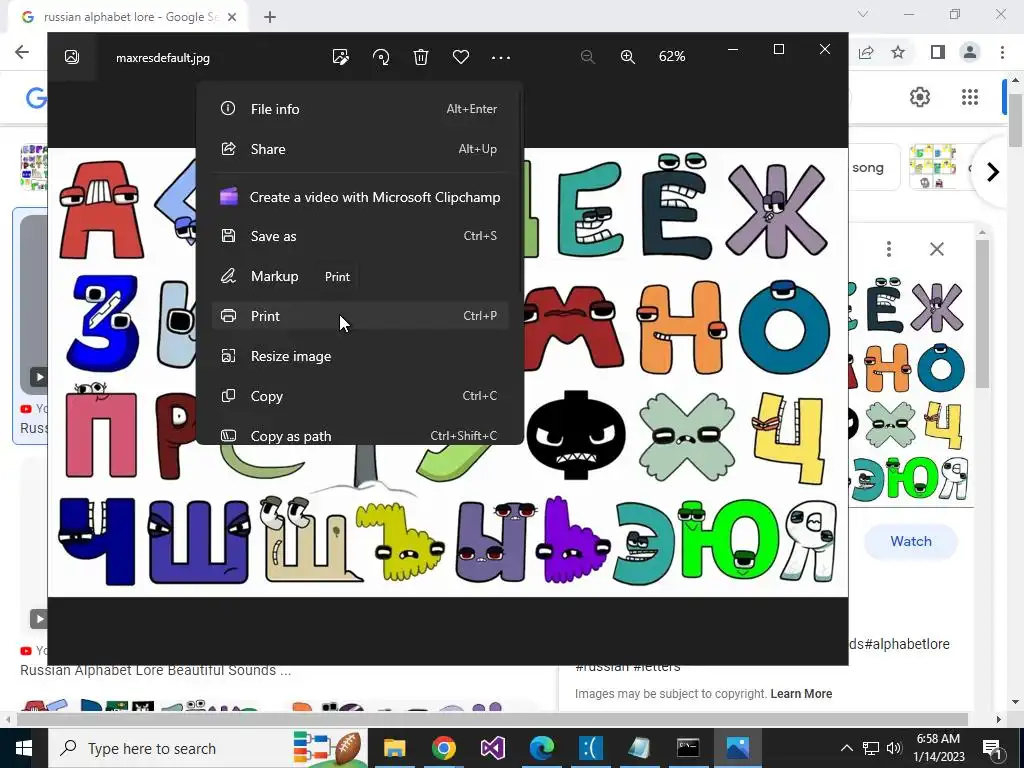Rotate the image using the rotate icon
The image size is (1024, 768).
(x=381, y=57)
